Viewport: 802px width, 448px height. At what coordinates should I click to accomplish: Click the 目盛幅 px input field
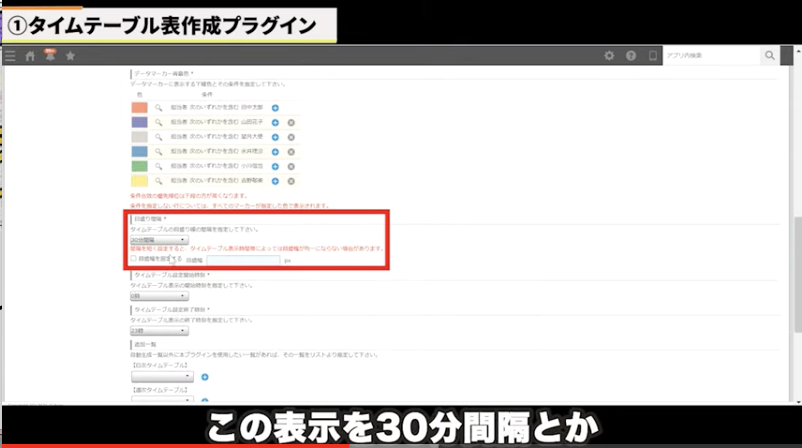coord(243,260)
